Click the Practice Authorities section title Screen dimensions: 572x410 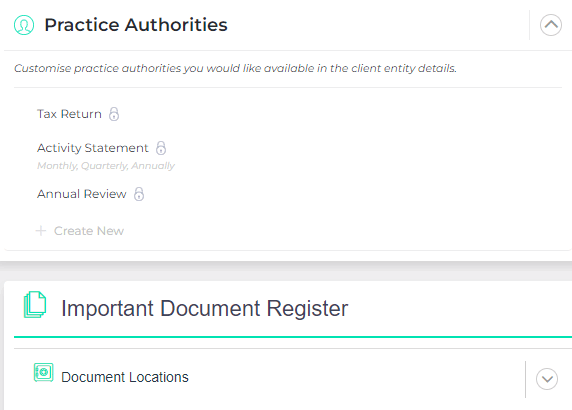(136, 25)
